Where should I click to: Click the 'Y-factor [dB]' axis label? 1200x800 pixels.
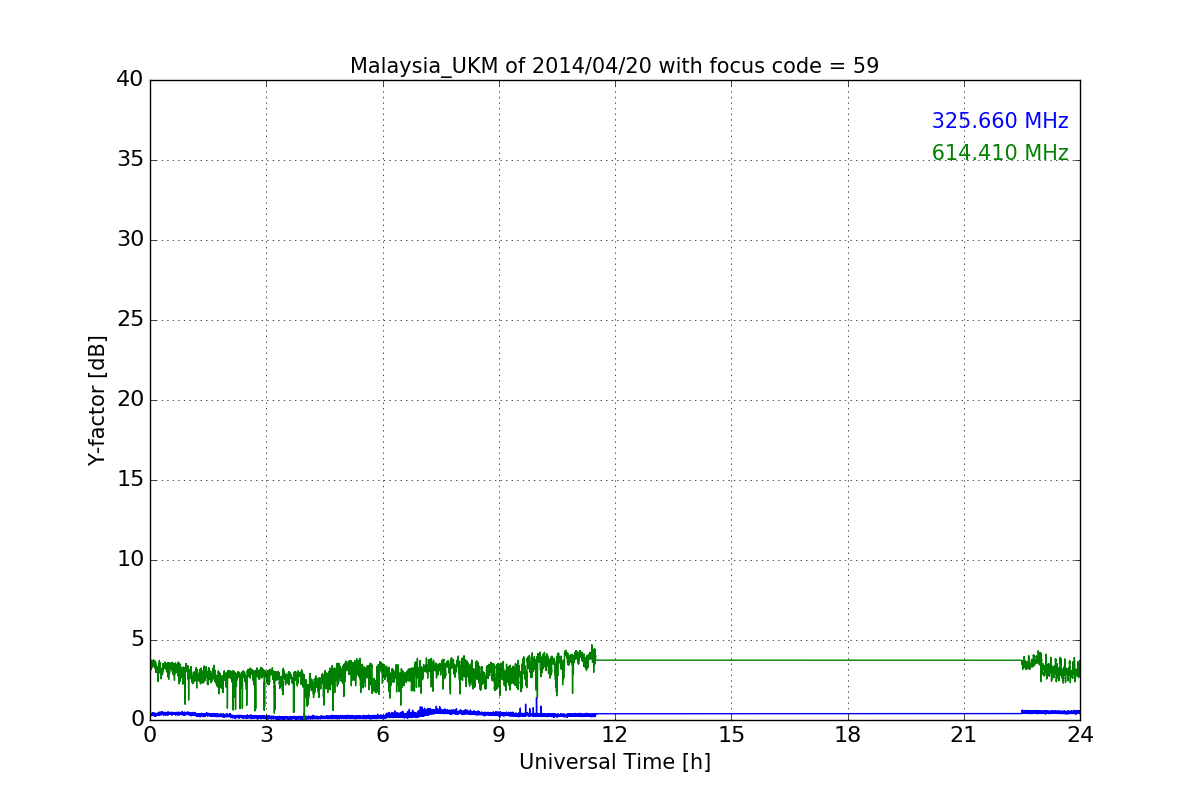[97, 400]
